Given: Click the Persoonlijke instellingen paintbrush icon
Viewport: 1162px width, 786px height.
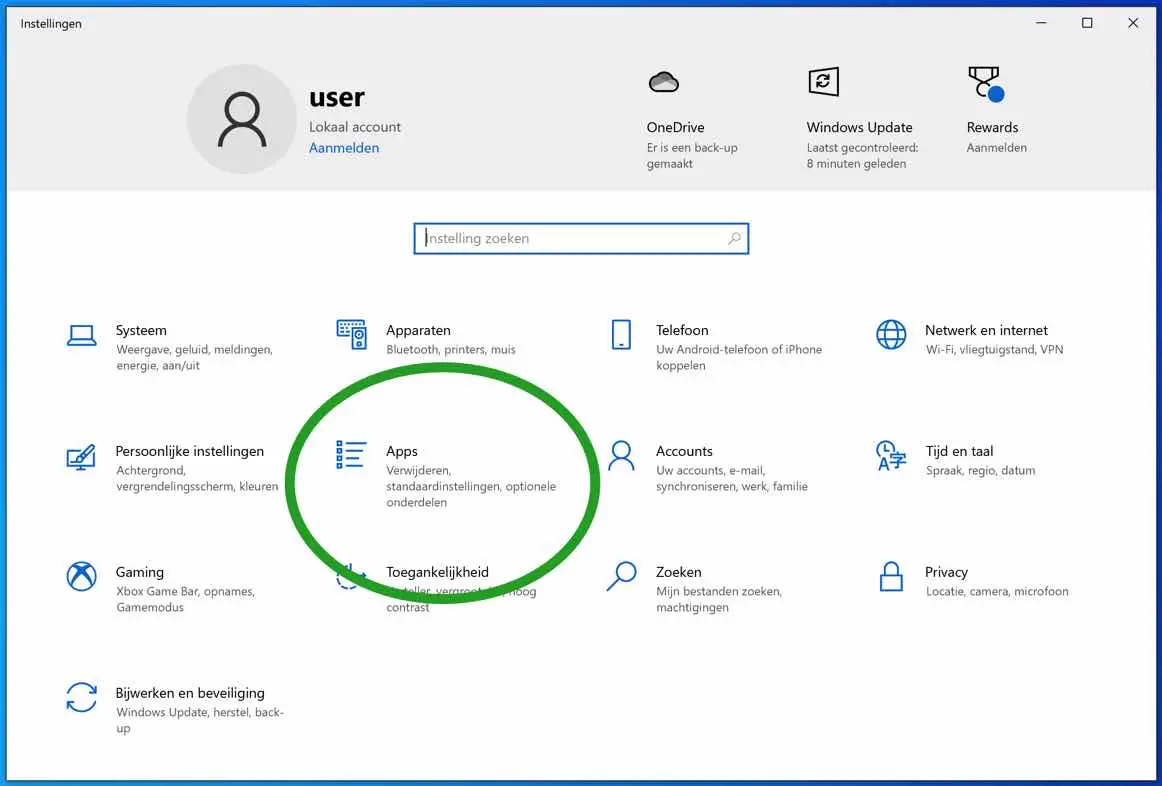Looking at the screenshot, I should click(x=81, y=456).
